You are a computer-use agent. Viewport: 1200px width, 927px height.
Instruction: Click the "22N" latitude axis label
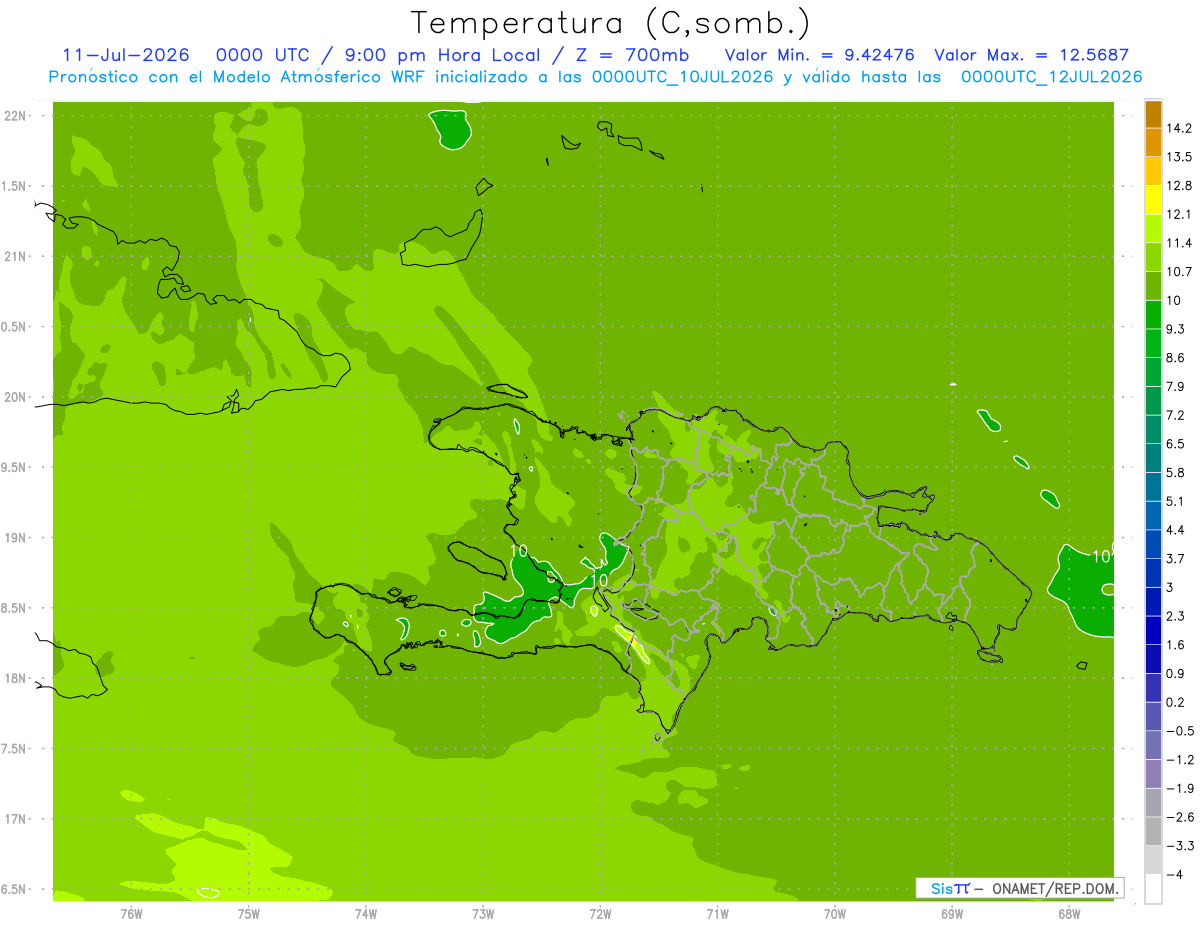pyautogui.click(x=14, y=116)
